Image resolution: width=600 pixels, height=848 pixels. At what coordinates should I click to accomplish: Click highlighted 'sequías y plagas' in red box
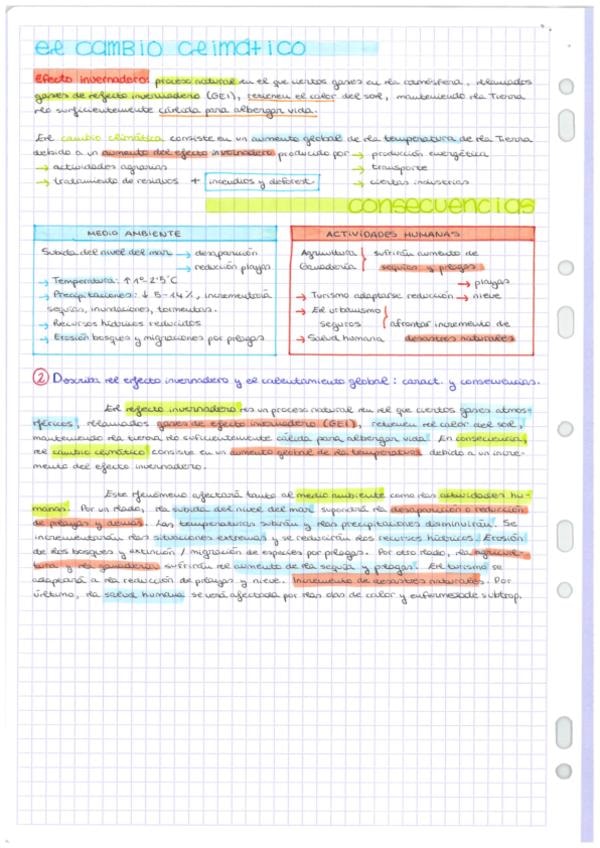tap(430, 267)
